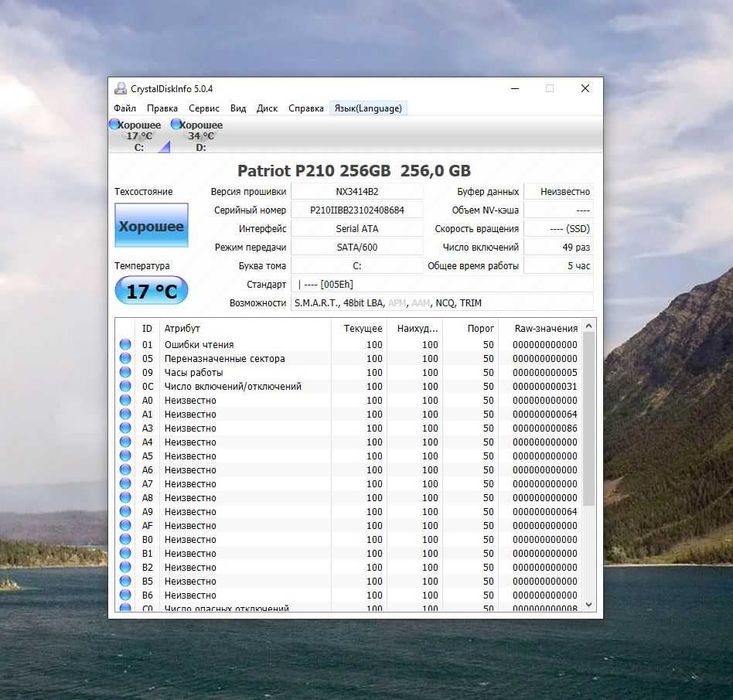Screen dimensions: 733x700
Task: Click blue status orb in row AF
Action: click(125, 526)
